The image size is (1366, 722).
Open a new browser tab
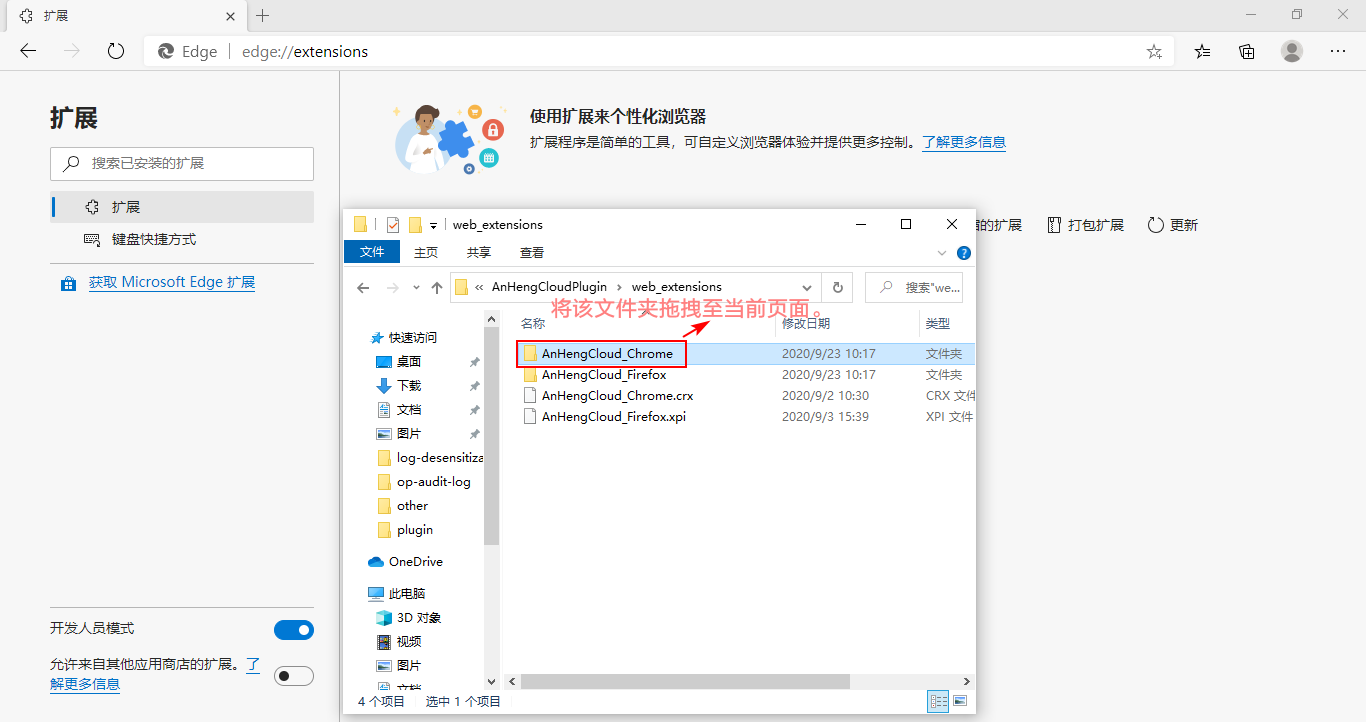pos(263,16)
